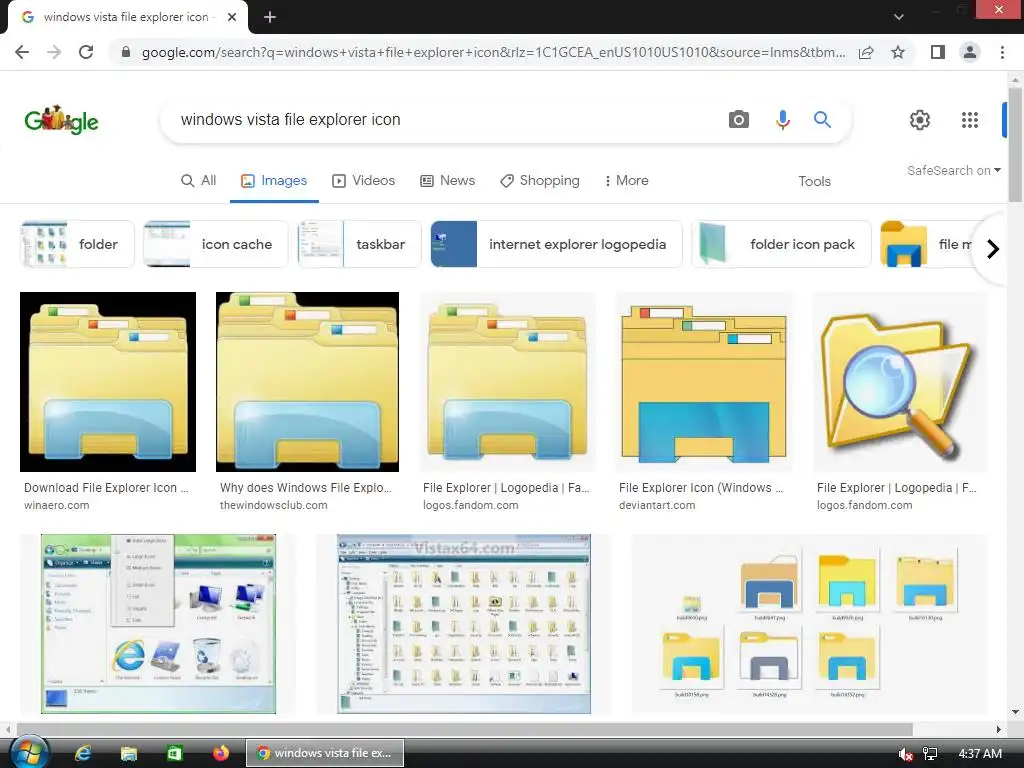Image resolution: width=1024 pixels, height=768 pixels.
Task: Select internet explorer logopedia chip
Action: pyautogui.click(x=556, y=244)
